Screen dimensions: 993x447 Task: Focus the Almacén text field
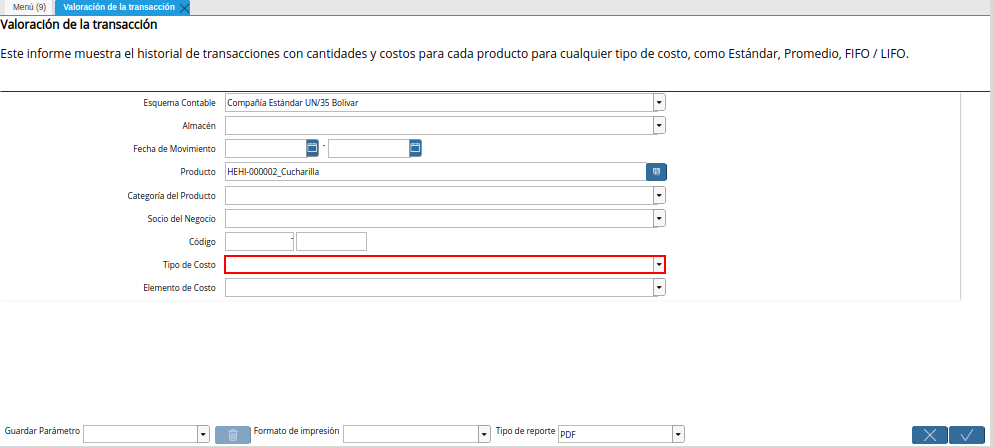[x=440, y=125]
